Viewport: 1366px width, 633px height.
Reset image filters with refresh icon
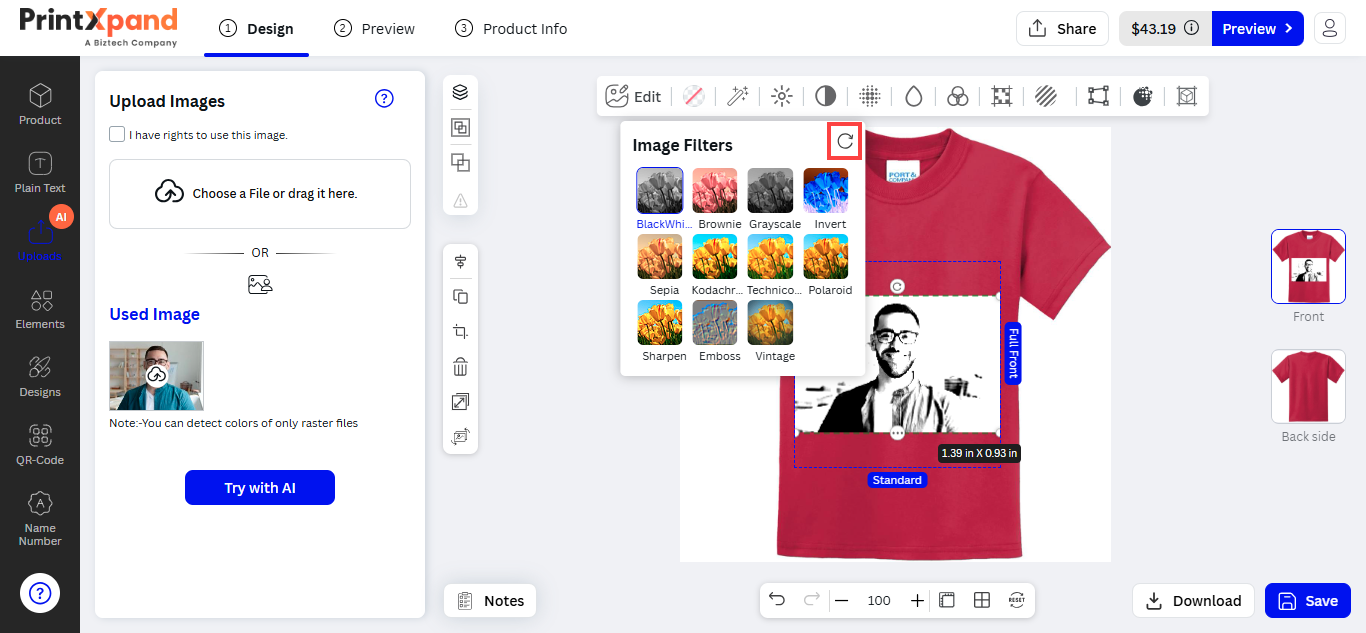pyautogui.click(x=845, y=142)
